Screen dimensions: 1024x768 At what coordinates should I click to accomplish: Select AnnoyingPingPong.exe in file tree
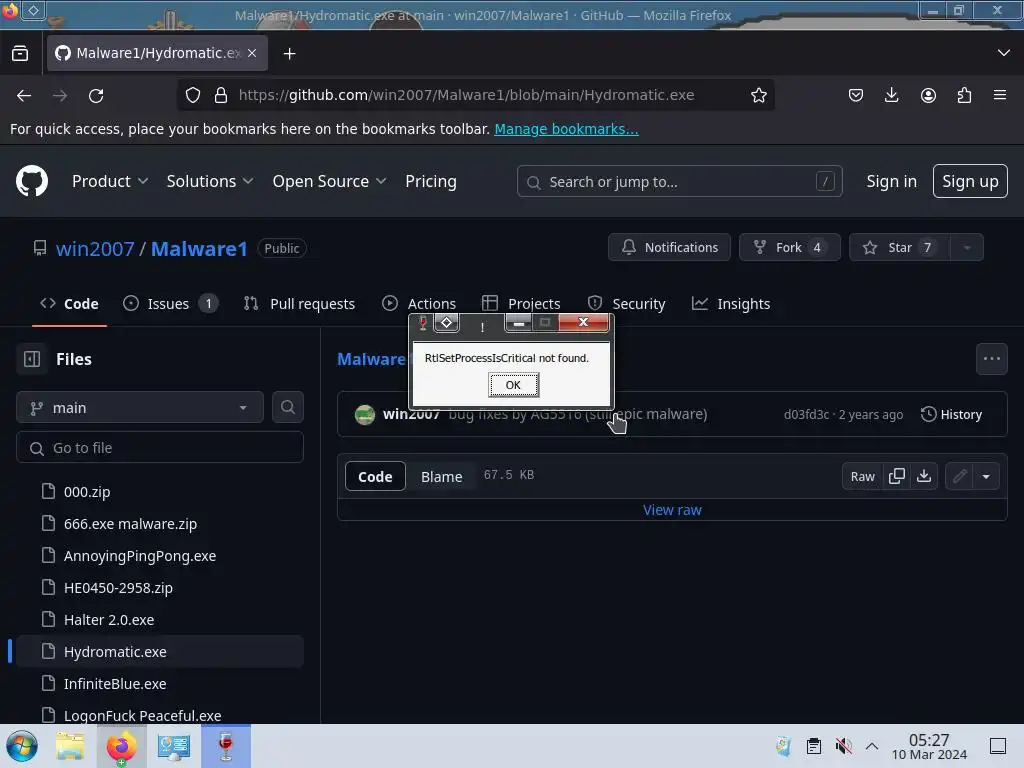[160, 555]
